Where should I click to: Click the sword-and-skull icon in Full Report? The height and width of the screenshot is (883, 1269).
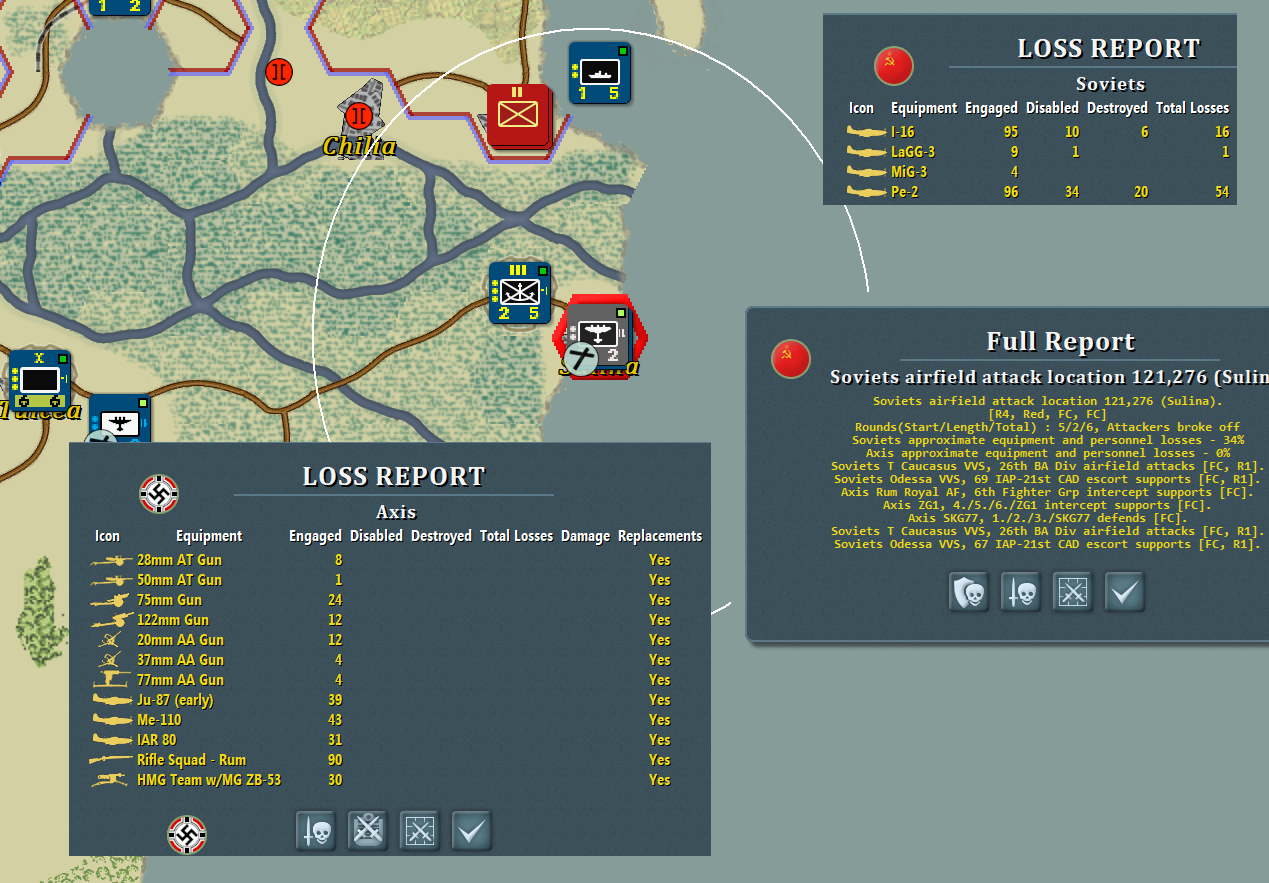click(x=1020, y=592)
